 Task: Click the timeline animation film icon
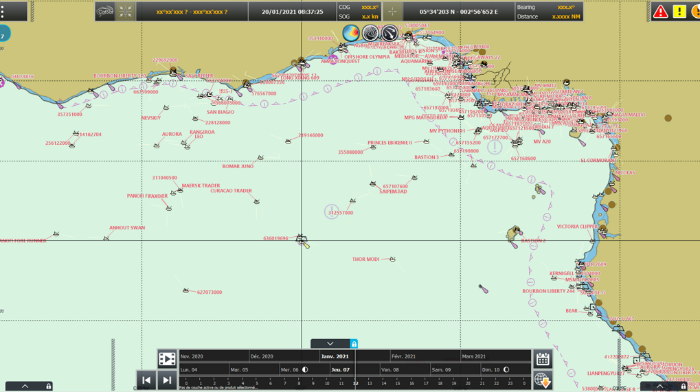coord(167,359)
